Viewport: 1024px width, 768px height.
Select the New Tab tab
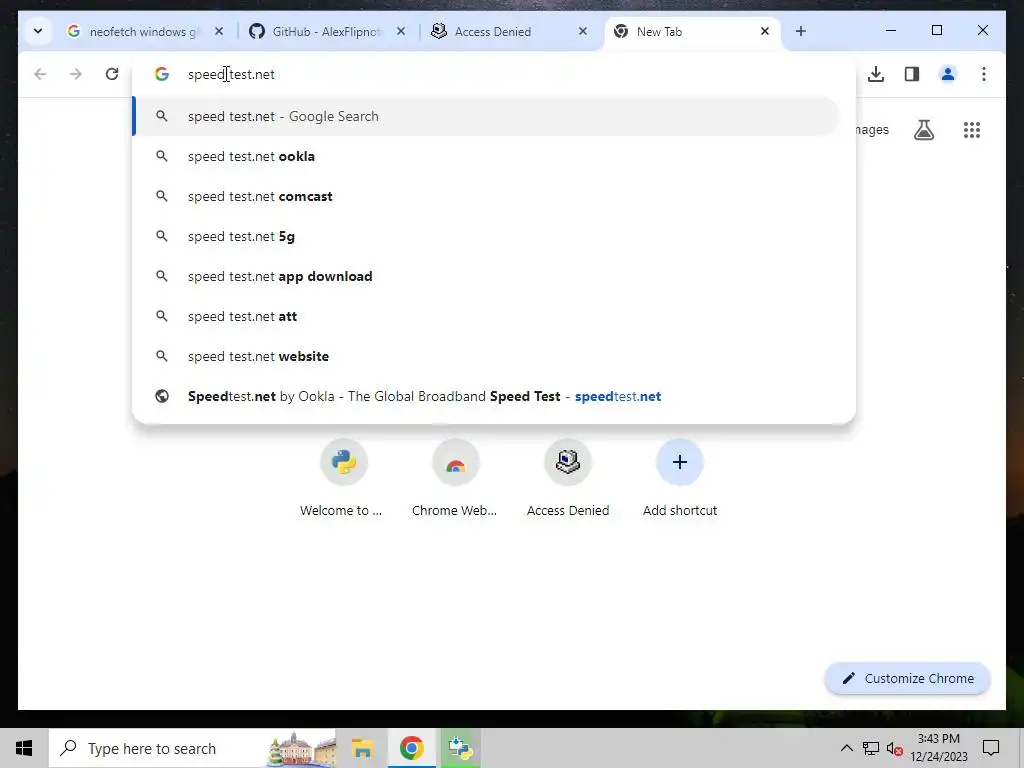point(693,31)
